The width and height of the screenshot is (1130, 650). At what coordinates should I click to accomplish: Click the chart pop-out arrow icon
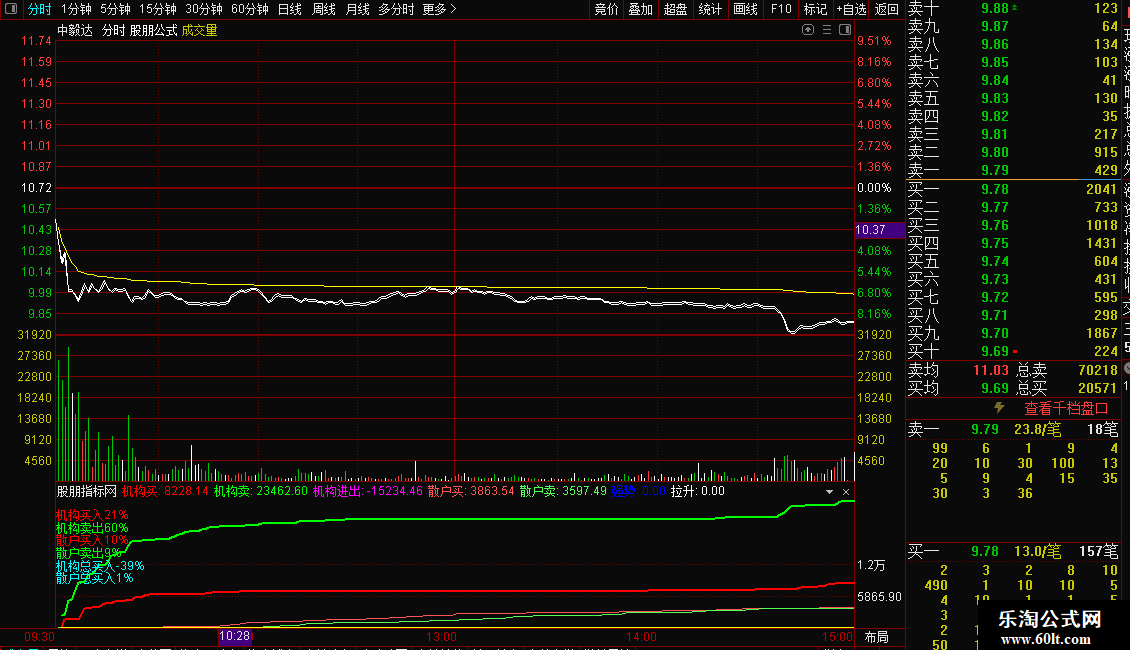pos(809,31)
